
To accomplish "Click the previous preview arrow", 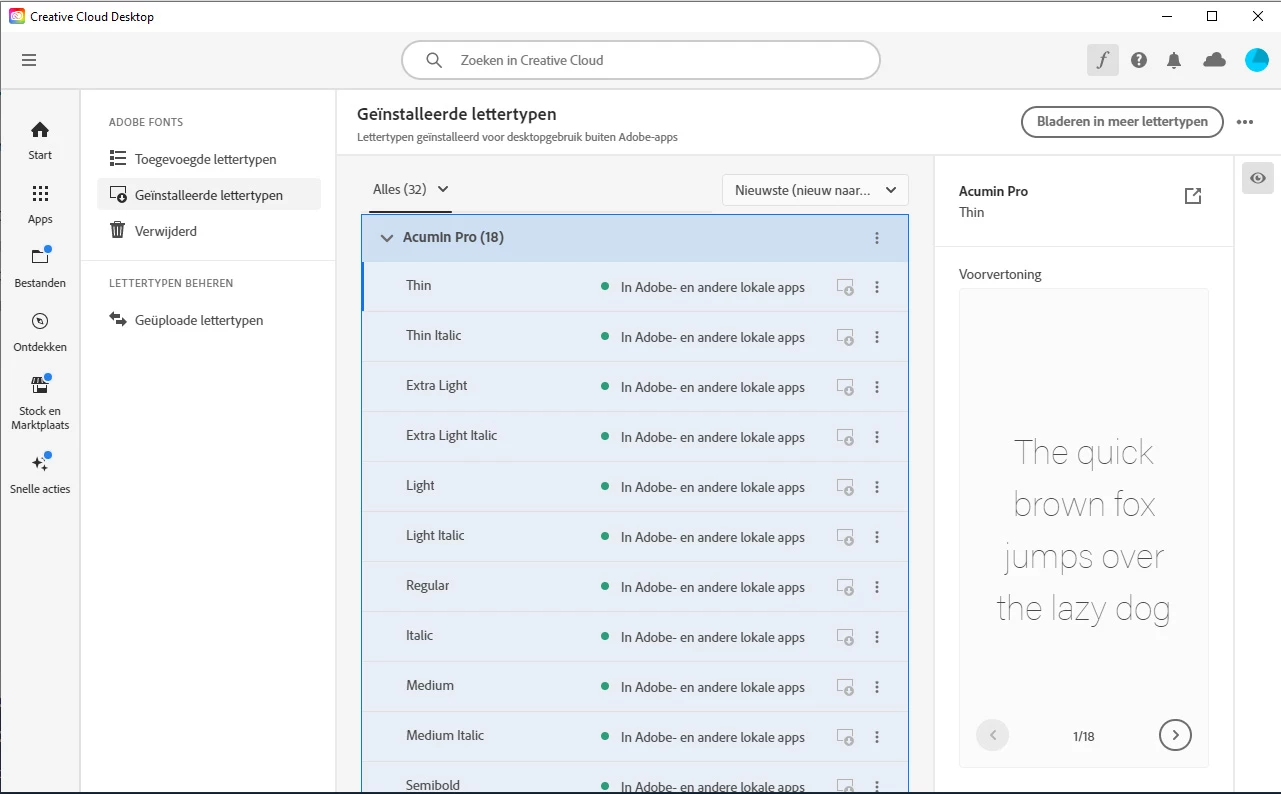I will [993, 735].
